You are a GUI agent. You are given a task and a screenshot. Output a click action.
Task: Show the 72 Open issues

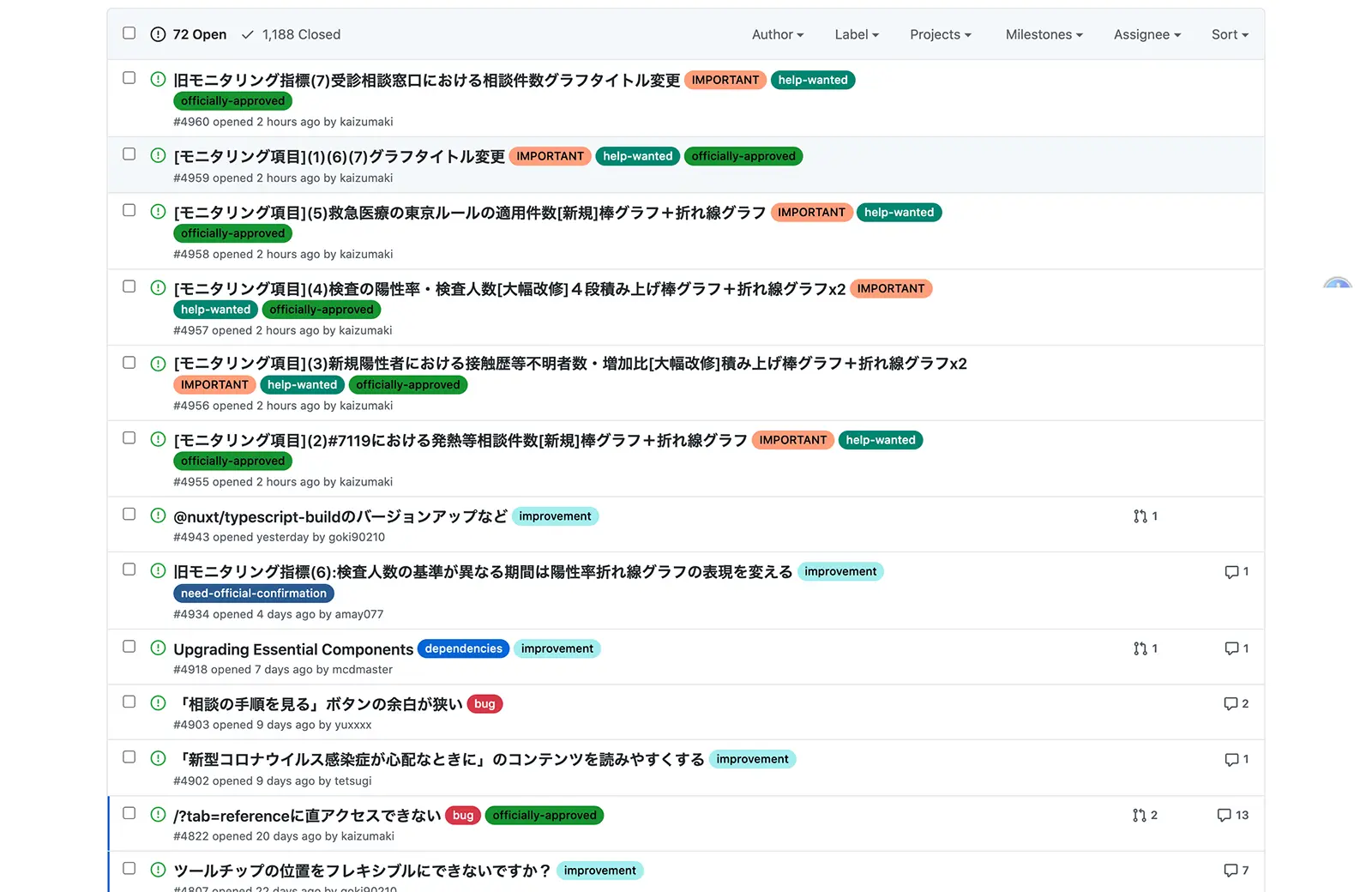click(x=189, y=34)
